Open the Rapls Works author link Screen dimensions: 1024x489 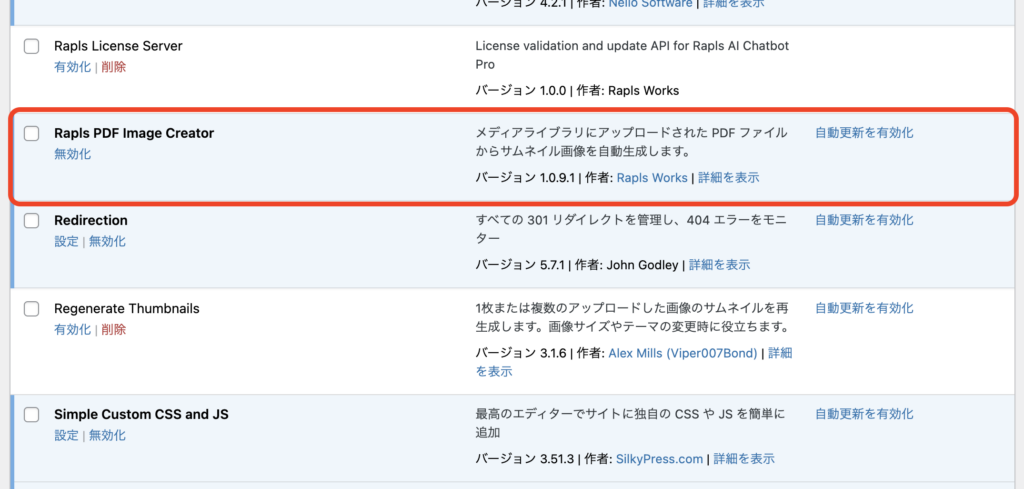pos(652,178)
